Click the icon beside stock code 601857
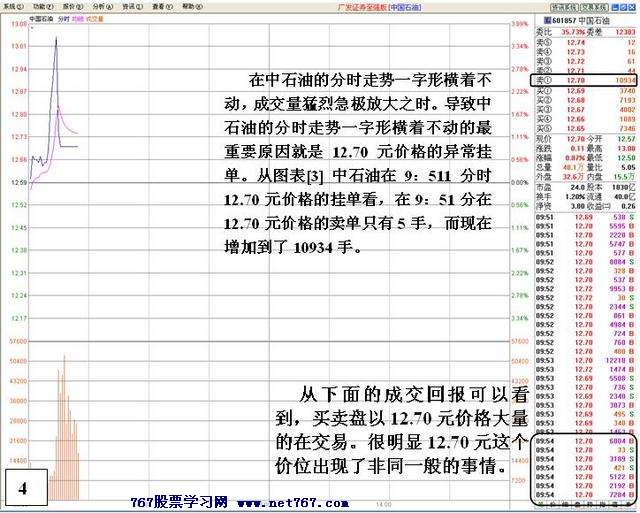 point(548,20)
